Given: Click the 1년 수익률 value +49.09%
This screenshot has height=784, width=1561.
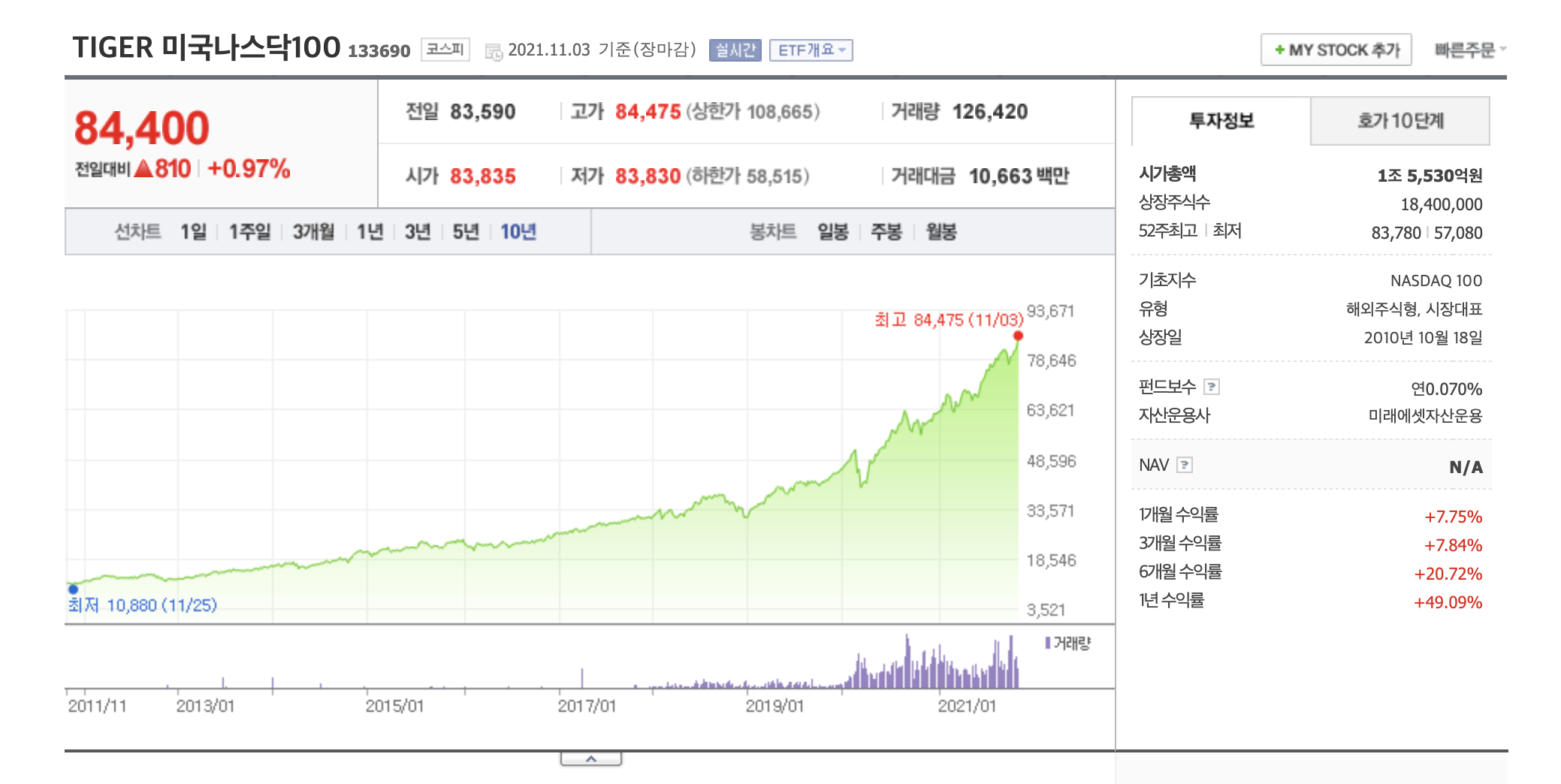Looking at the screenshot, I should click(1448, 602).
